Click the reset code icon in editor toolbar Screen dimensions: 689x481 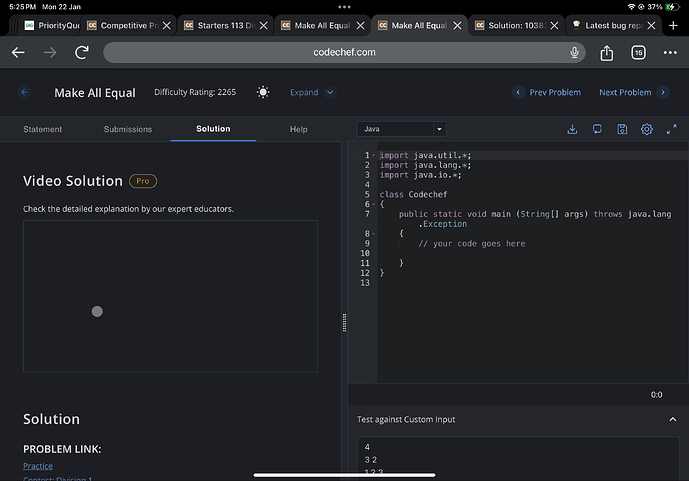tap(597, 129)
